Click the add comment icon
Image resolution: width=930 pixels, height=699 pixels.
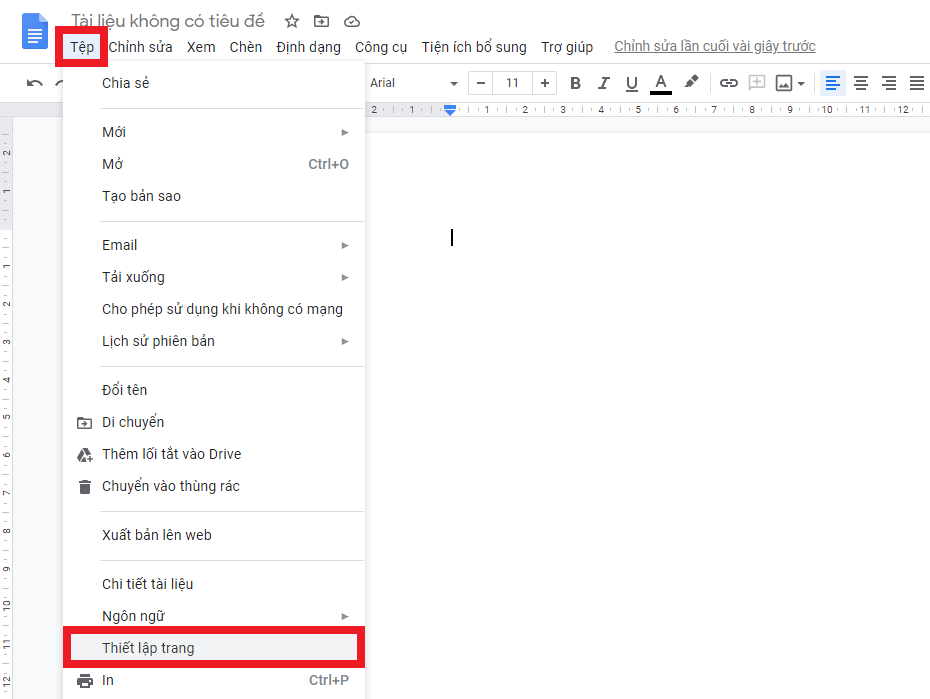[757, 82]
